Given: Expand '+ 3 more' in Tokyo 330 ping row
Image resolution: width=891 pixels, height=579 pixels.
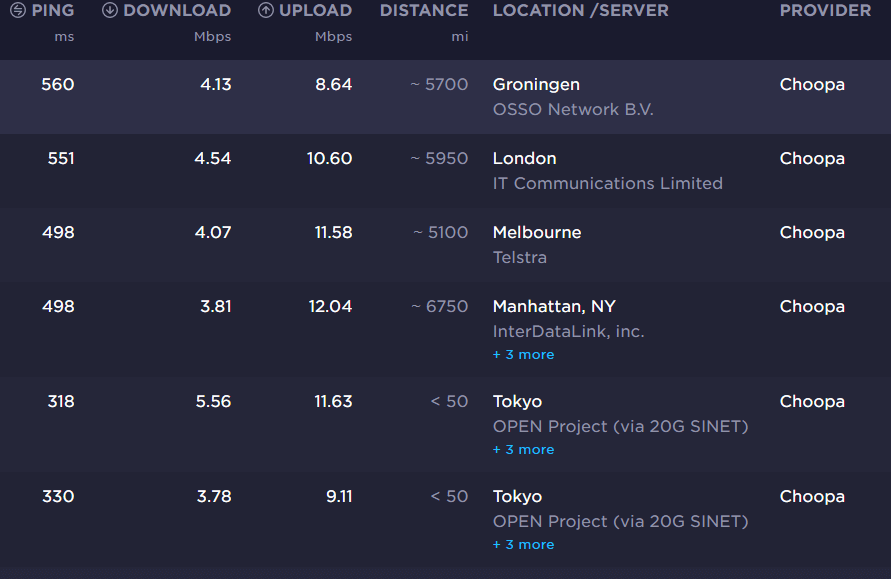Looking at the screenshot, I should [x=523, y=544].
